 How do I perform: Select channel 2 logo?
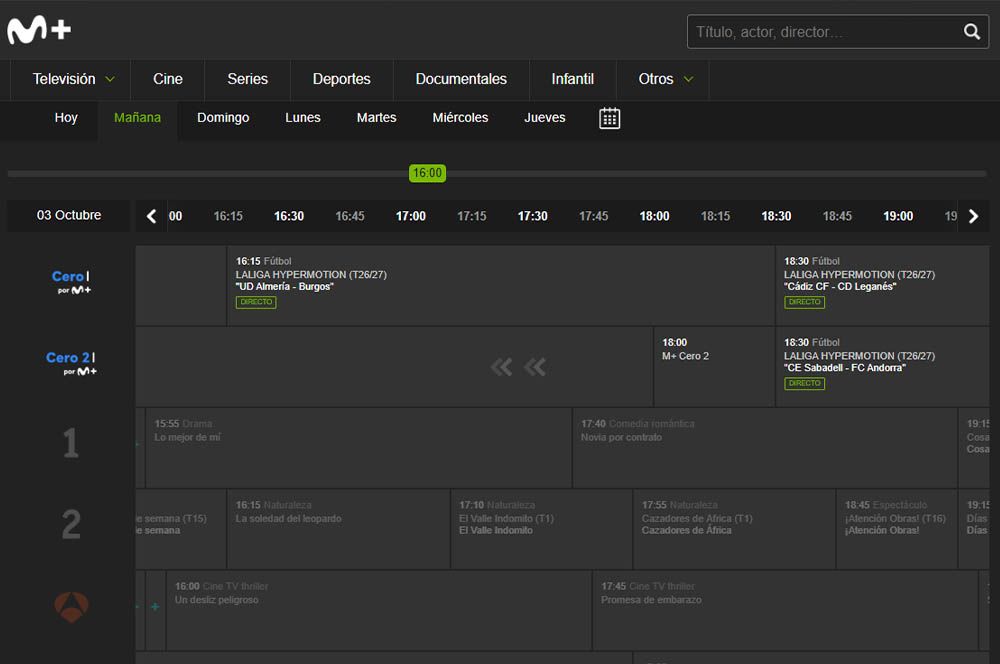[71, 524]
